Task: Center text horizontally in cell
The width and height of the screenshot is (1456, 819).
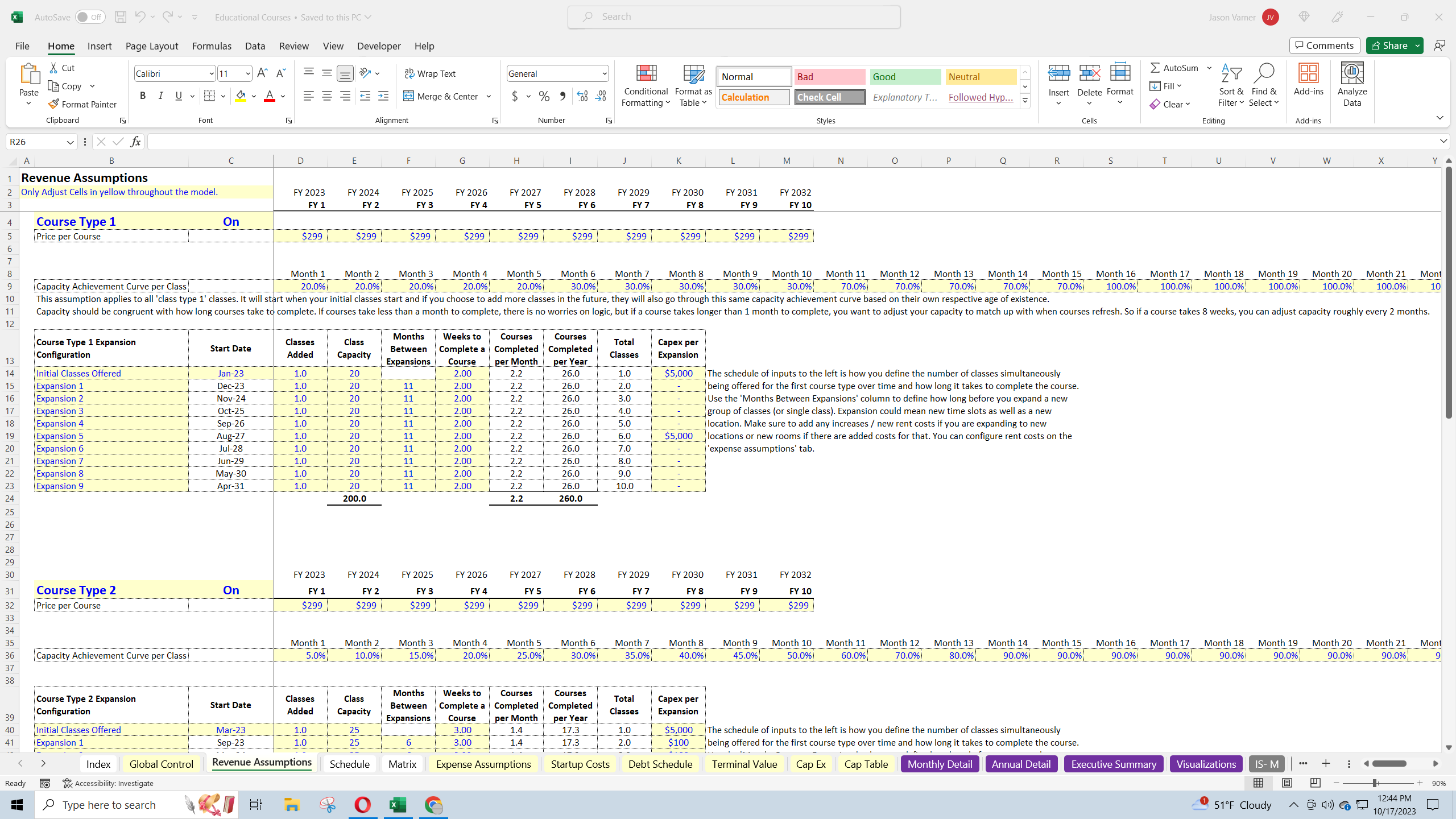Action: click(327, 96)
